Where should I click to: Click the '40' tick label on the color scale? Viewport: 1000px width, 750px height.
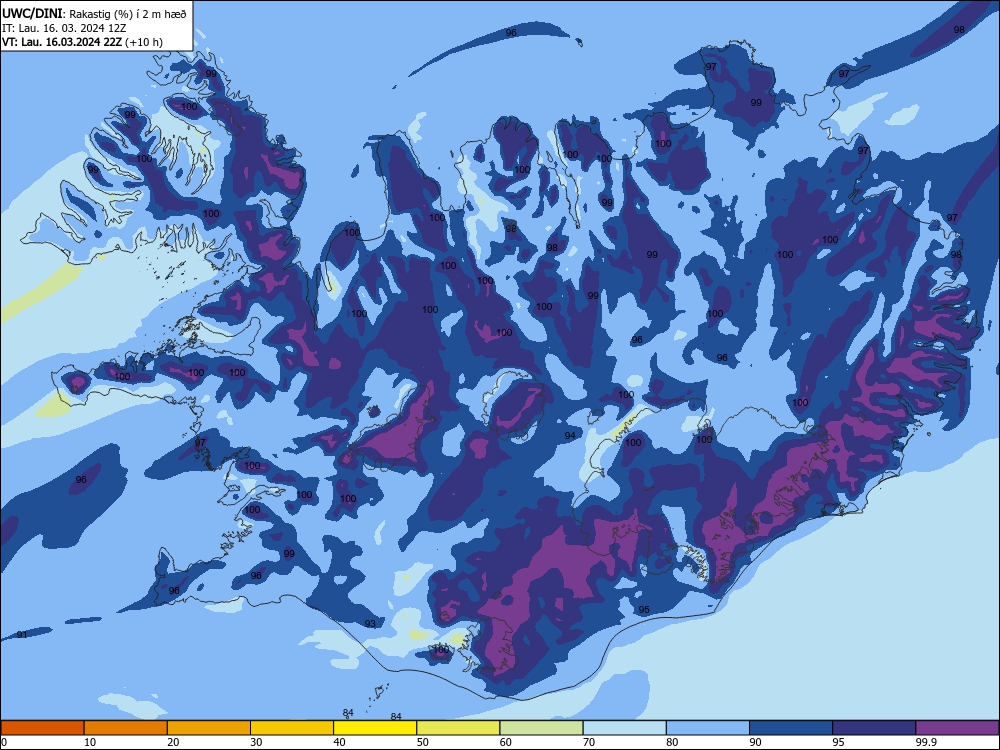coord(339,742)
